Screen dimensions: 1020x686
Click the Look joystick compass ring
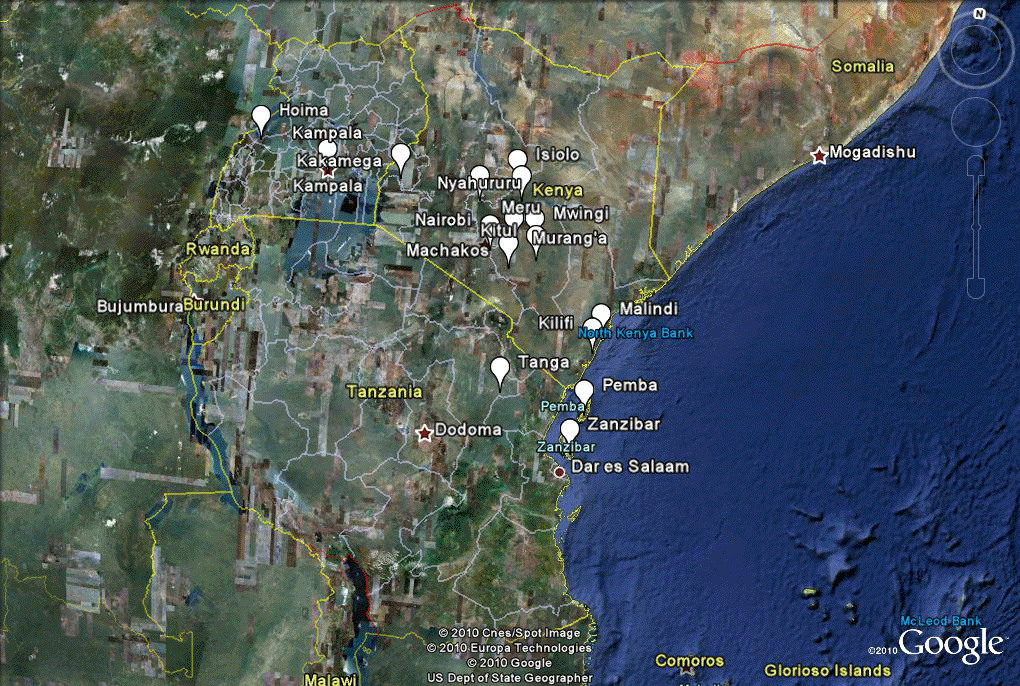click(980, 50)
